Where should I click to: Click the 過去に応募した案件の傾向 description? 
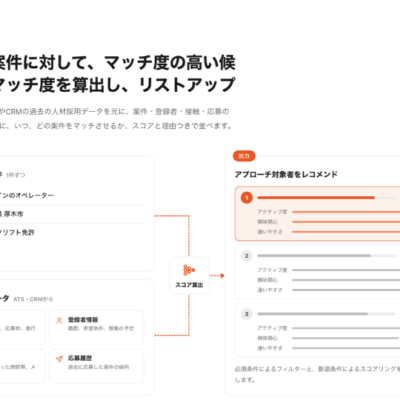point(99,367)
